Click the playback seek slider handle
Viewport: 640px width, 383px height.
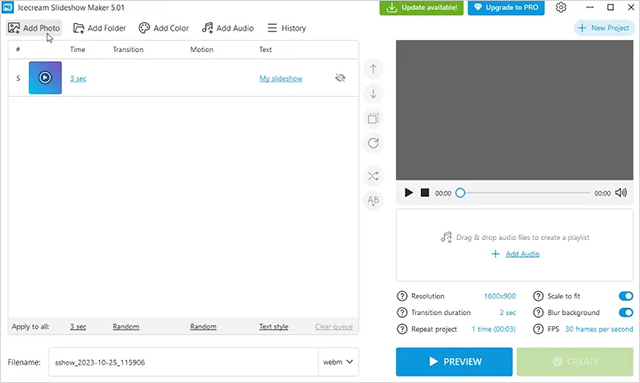coord(460,193)
